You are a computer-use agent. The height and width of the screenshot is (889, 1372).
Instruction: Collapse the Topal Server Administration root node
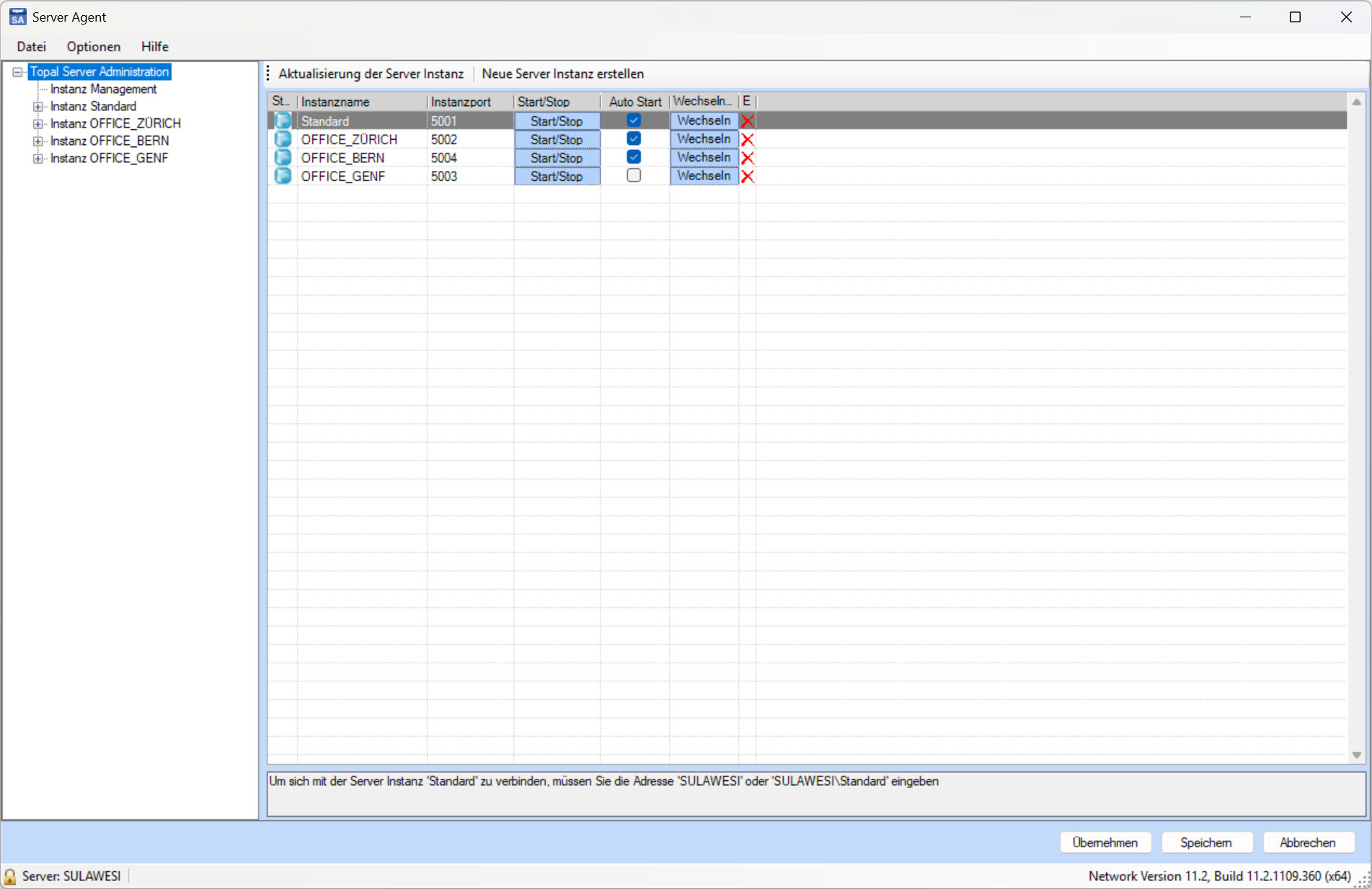17,72
